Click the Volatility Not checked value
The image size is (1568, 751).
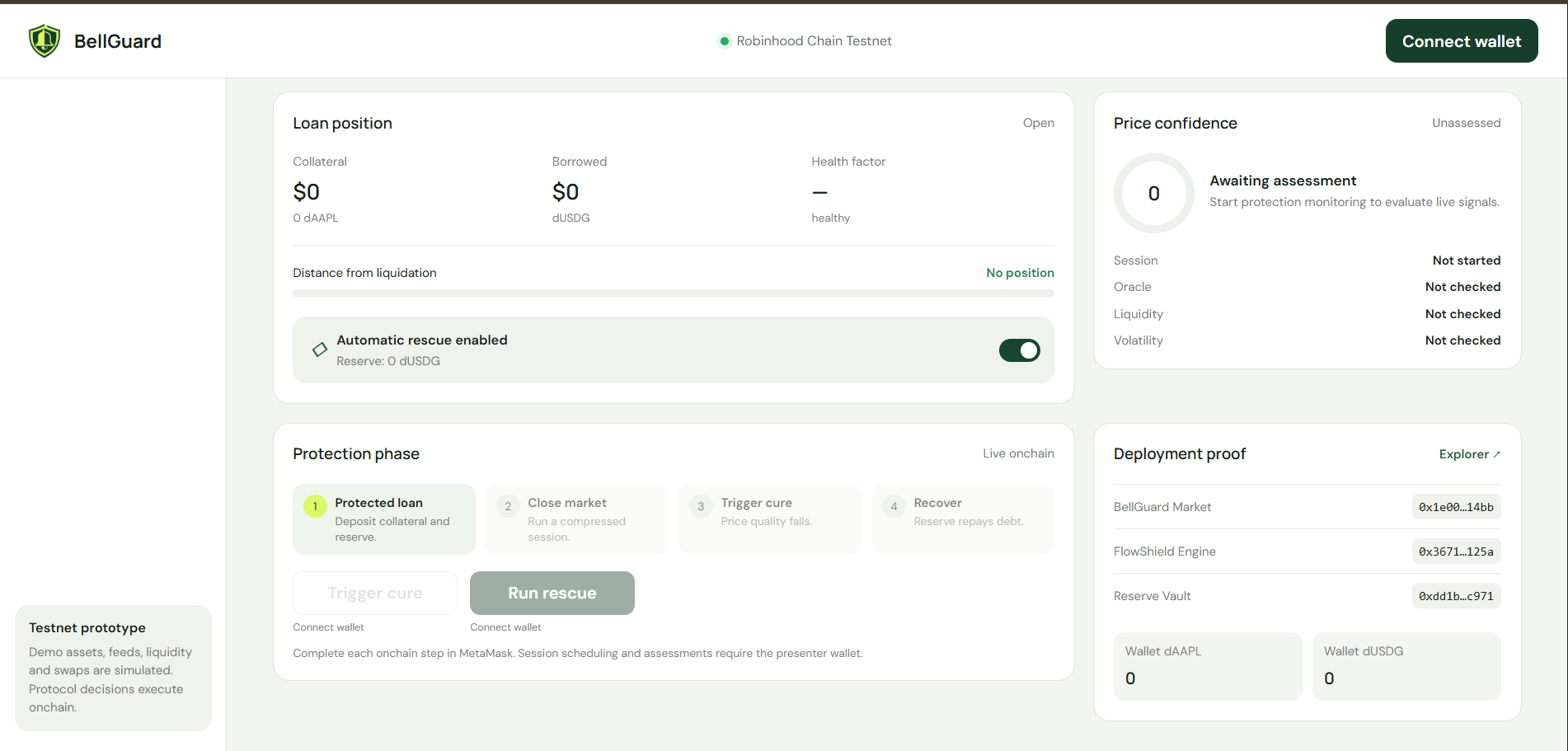[x=1462, y=340]
